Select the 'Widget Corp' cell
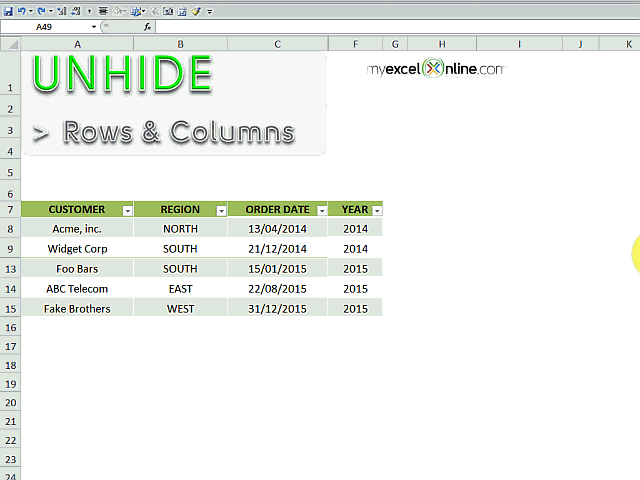640x480 pixels. click(77, 249)
